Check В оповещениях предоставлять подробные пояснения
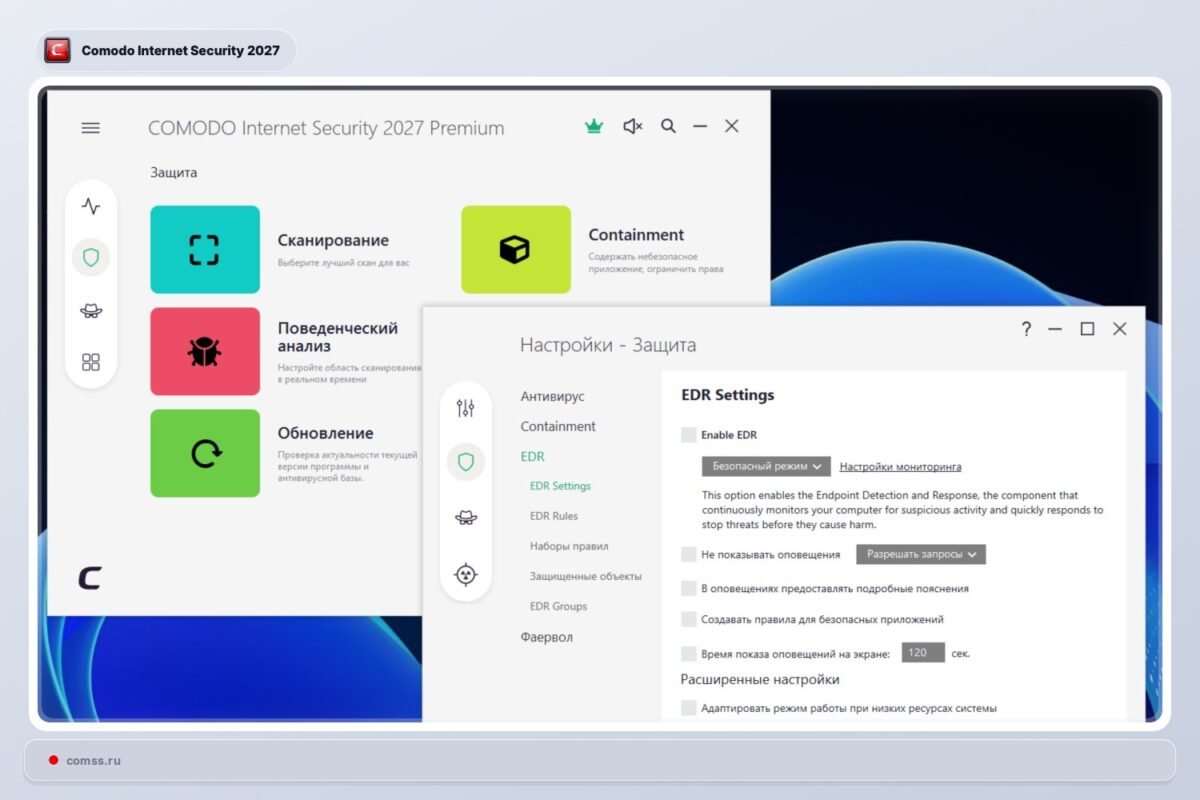This screenshot has height=800, width=1200. click(x=688, y=589)
